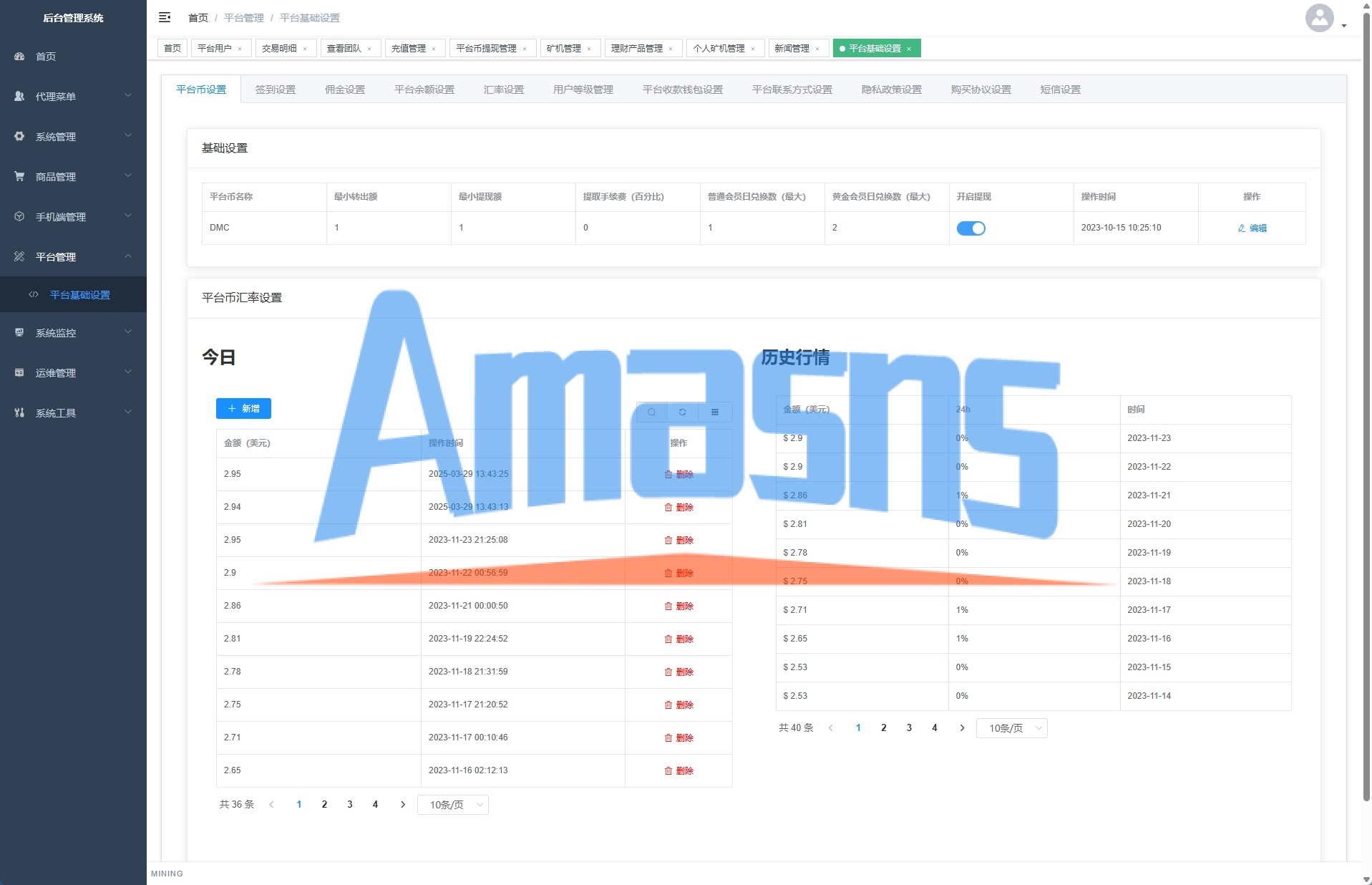Expand the 系统监控 sidebar menu
The image size is (1372, 885).
pyautogui.click(x=73, y=332)
